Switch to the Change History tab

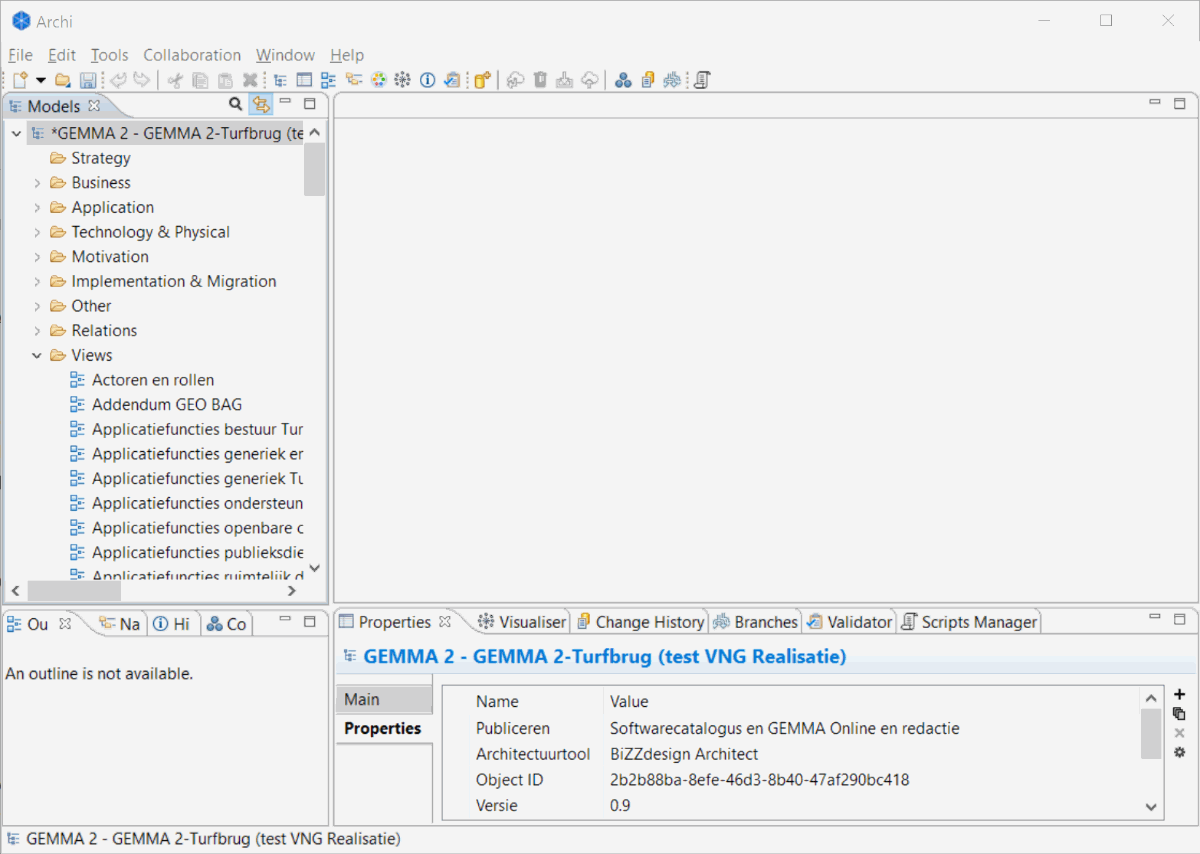640,622
